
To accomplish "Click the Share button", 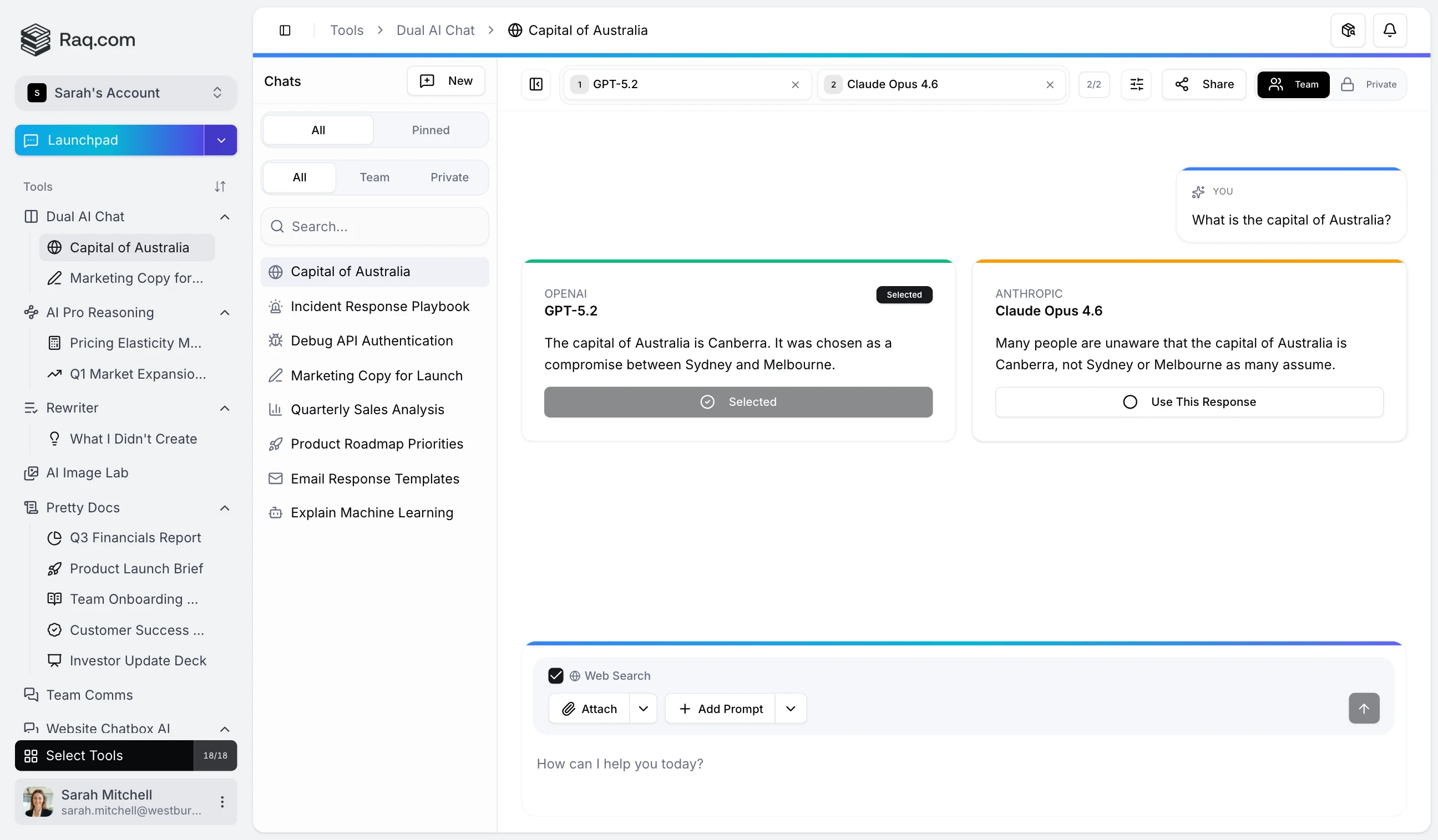I will (1204, 84).
